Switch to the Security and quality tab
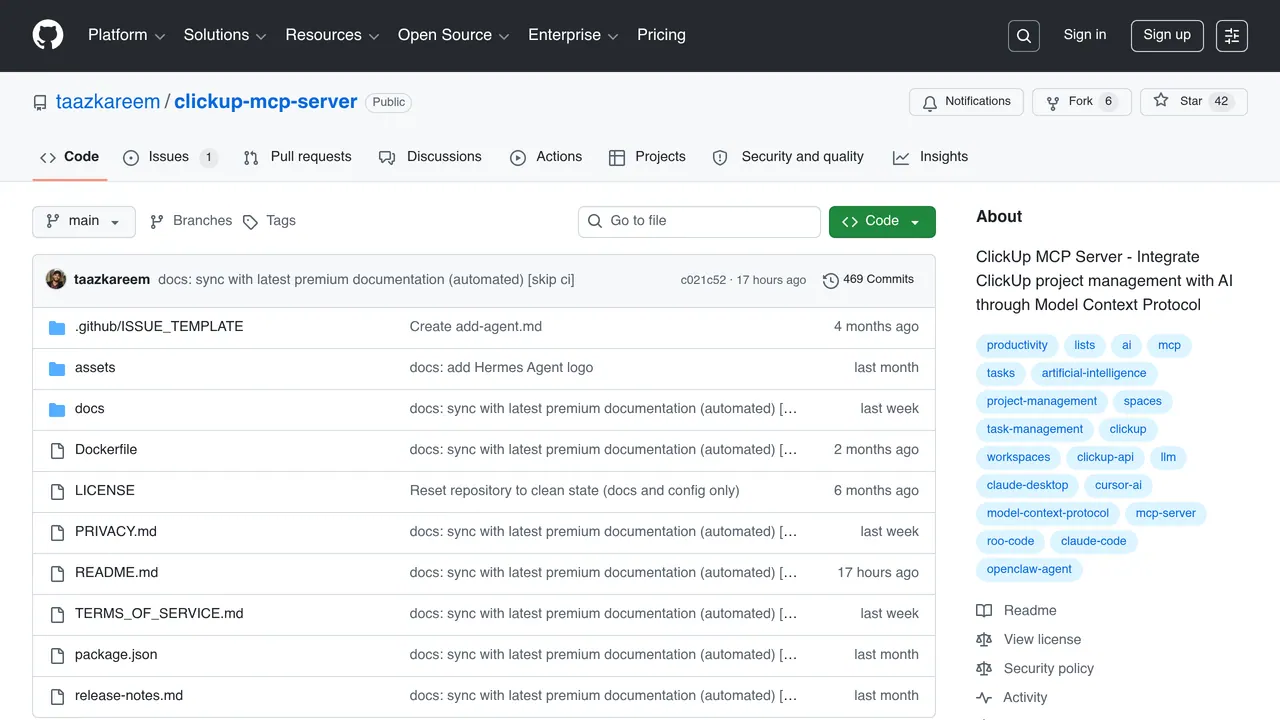 pos(788,157)
